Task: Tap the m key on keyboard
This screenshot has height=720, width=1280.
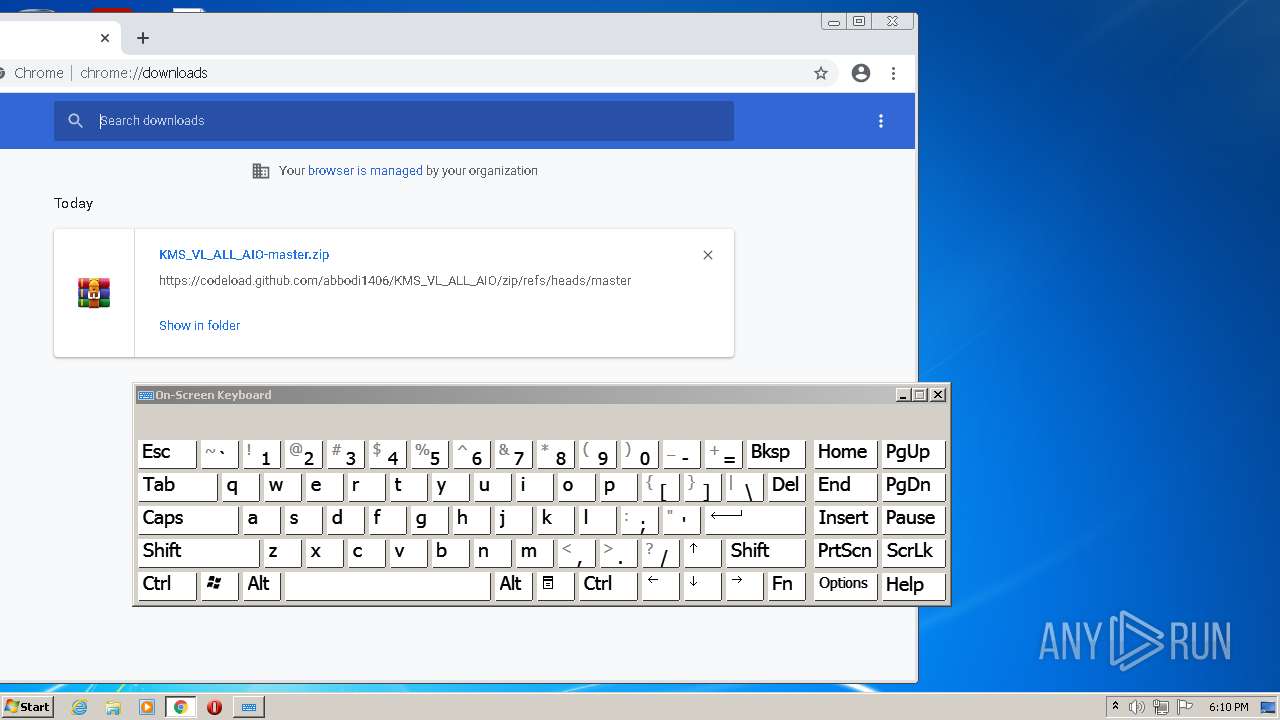Action: [x=534, y=553]
